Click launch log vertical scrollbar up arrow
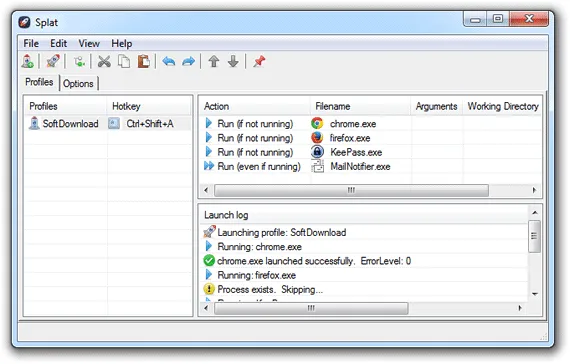 tap(535, 213)
